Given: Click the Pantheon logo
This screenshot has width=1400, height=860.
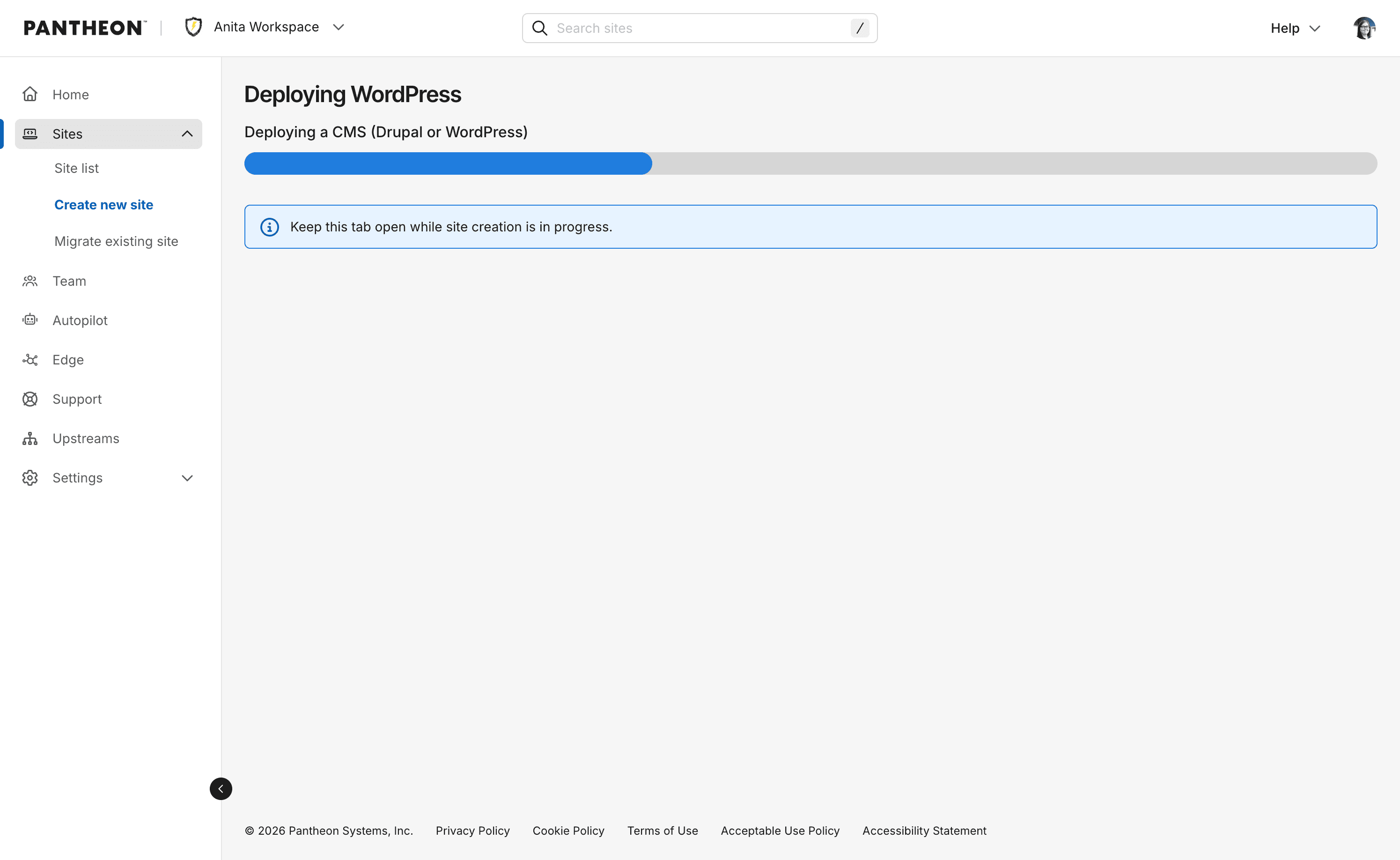Looking at the screenshot, I should tap(85, 28).
